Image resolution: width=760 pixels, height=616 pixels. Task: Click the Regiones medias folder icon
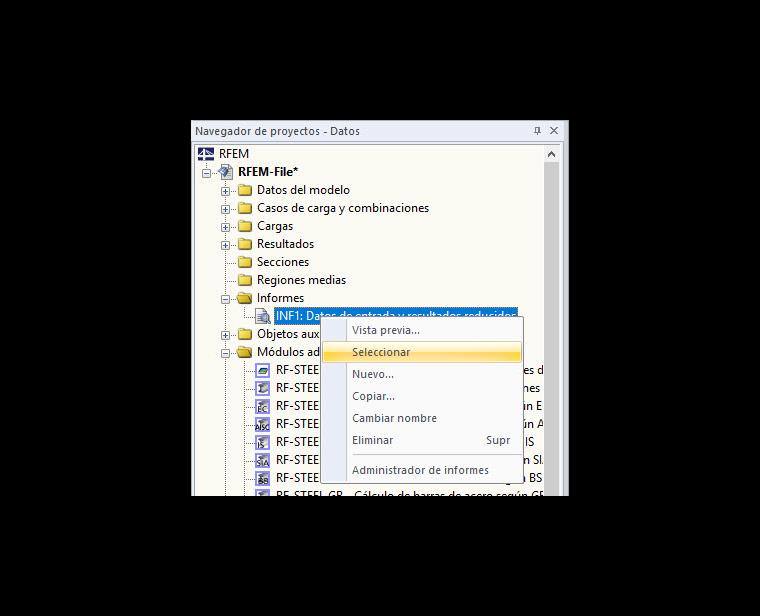(245, 280)
